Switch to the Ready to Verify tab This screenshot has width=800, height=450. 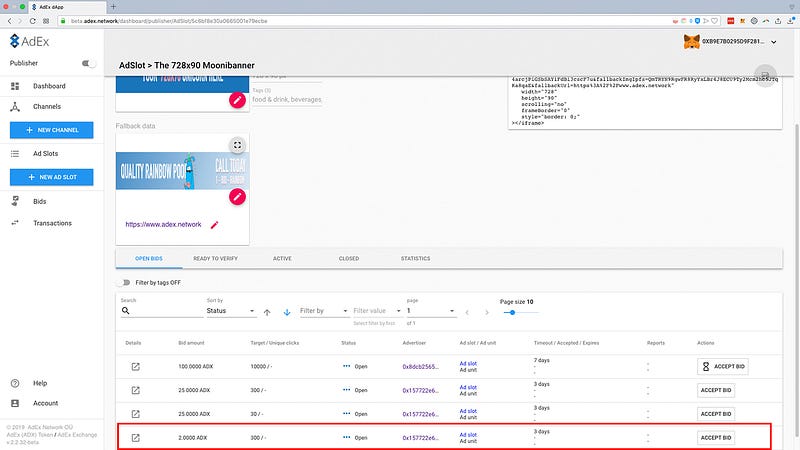(216, 258)
